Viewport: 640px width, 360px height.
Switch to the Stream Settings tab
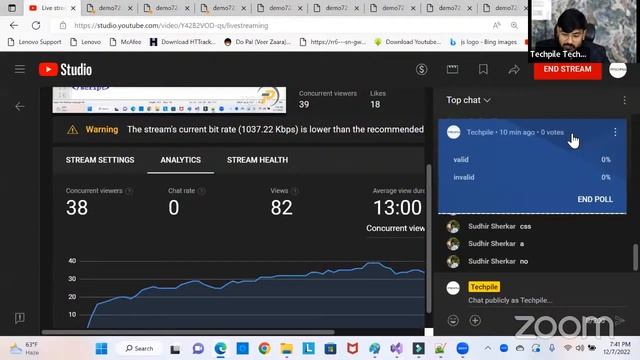[x=100, y=160]
